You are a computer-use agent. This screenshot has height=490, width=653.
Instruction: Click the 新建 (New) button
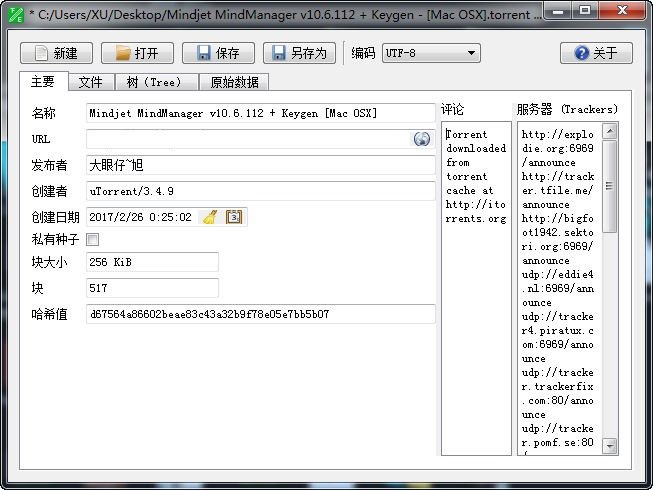(x=56, y=53)
